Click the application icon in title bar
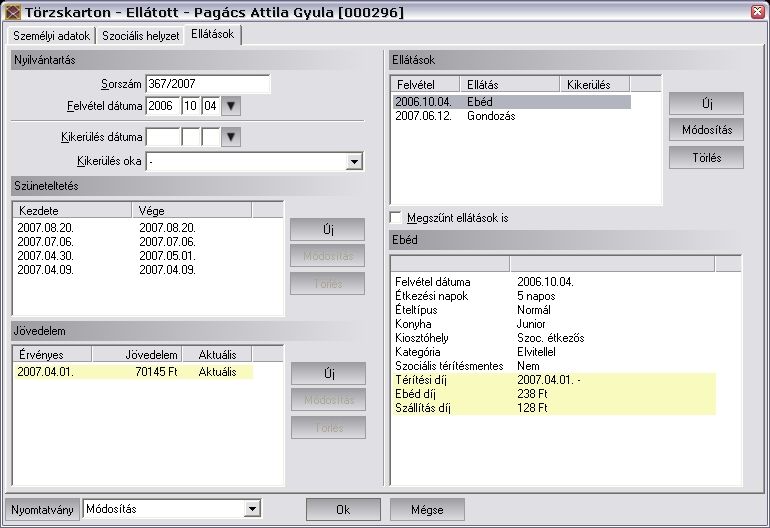Viewport: 770px width, 528px height. coord(13,13)
